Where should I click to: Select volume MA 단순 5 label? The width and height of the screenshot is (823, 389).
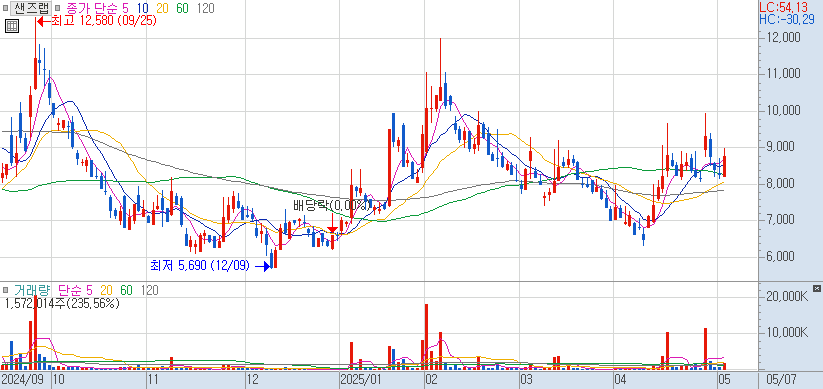[75, 290]
